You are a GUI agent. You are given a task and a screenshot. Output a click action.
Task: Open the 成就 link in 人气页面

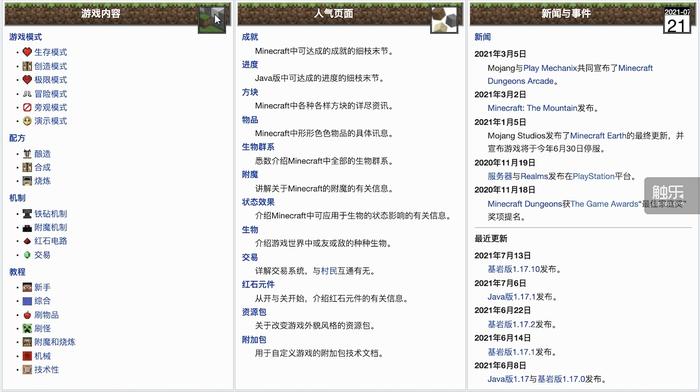pyautogui.click(x=250, y=37)
